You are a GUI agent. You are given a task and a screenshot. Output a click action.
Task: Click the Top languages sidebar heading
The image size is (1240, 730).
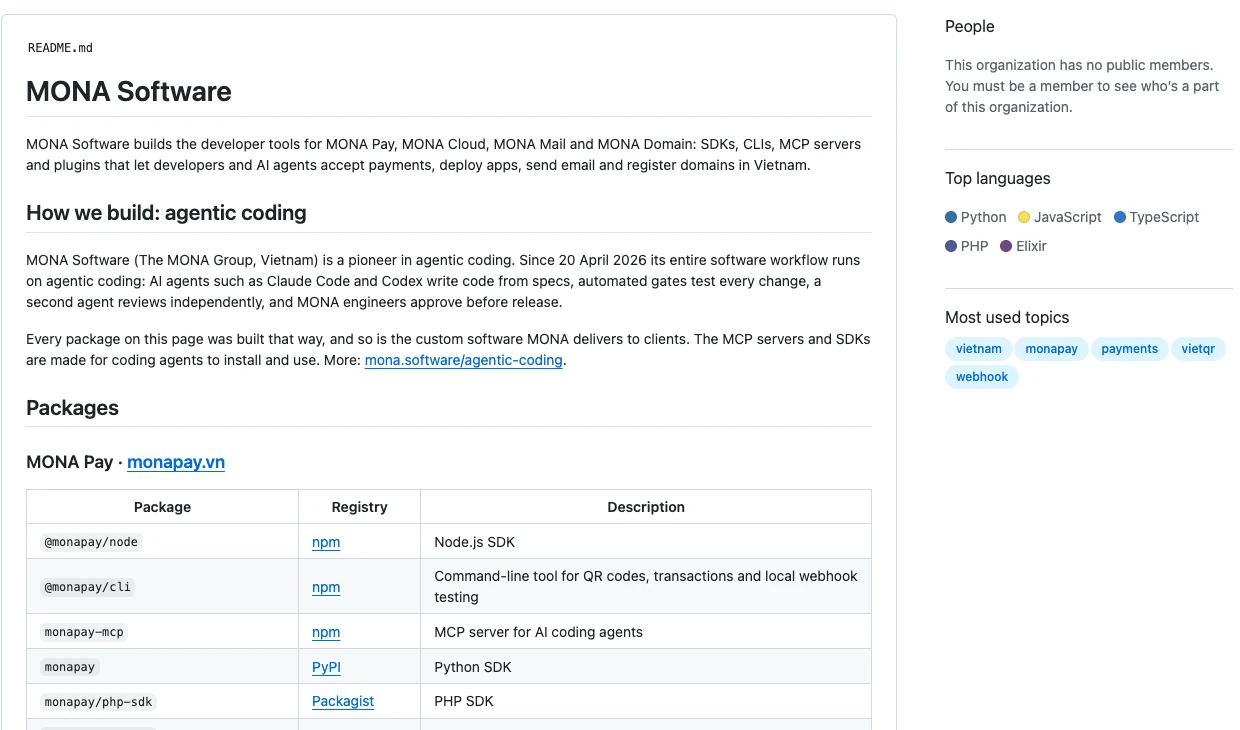pyautogui.click(x=998, y=179)
